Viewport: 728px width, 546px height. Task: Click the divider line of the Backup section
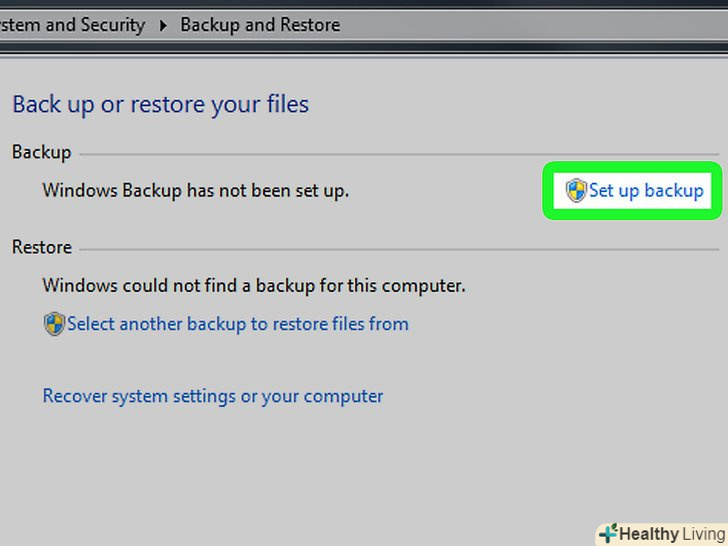pyautogui.click(x=400, y=153)
